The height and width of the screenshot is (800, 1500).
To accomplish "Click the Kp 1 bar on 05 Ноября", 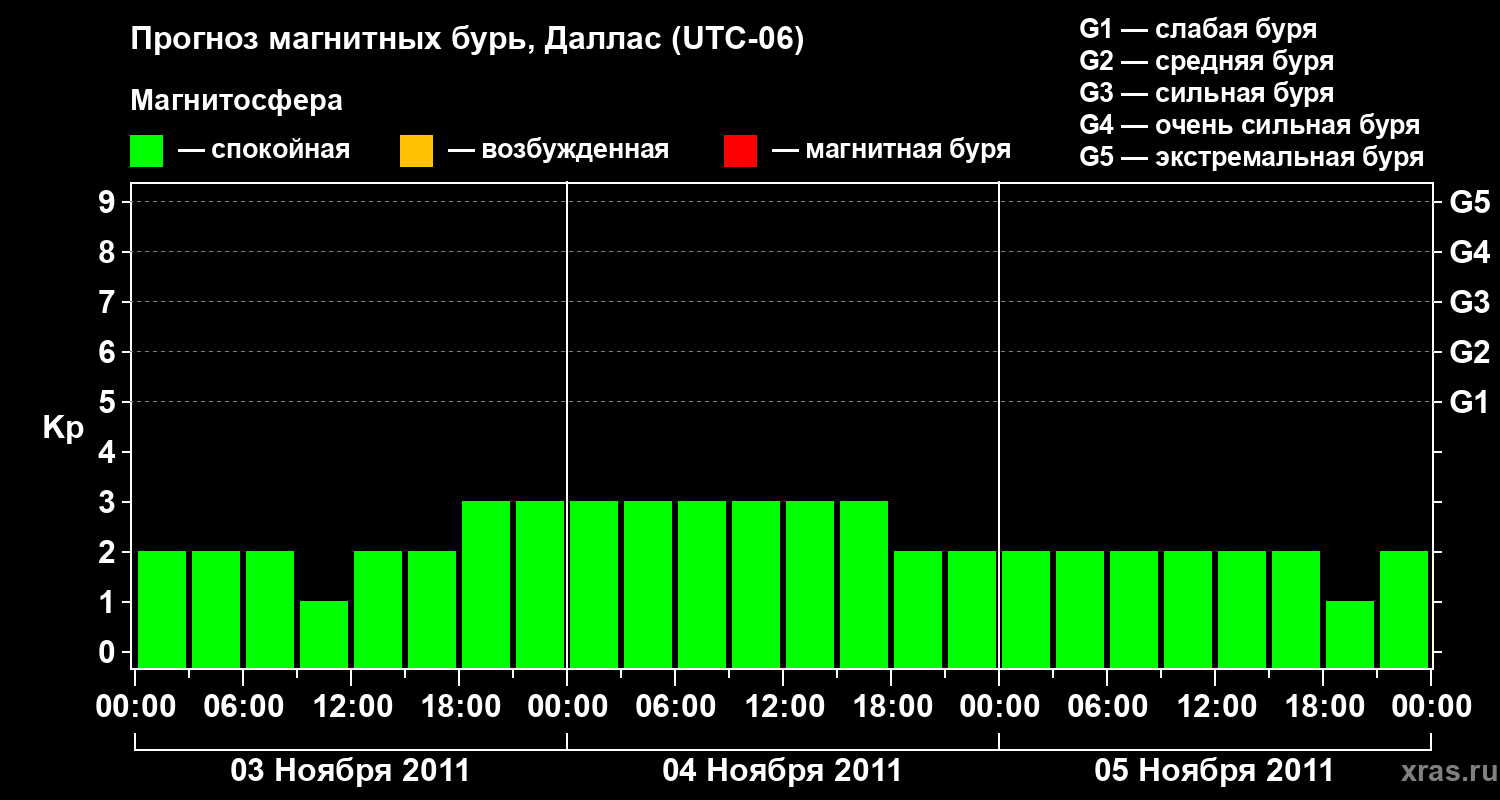I will tap(1350, 634).
